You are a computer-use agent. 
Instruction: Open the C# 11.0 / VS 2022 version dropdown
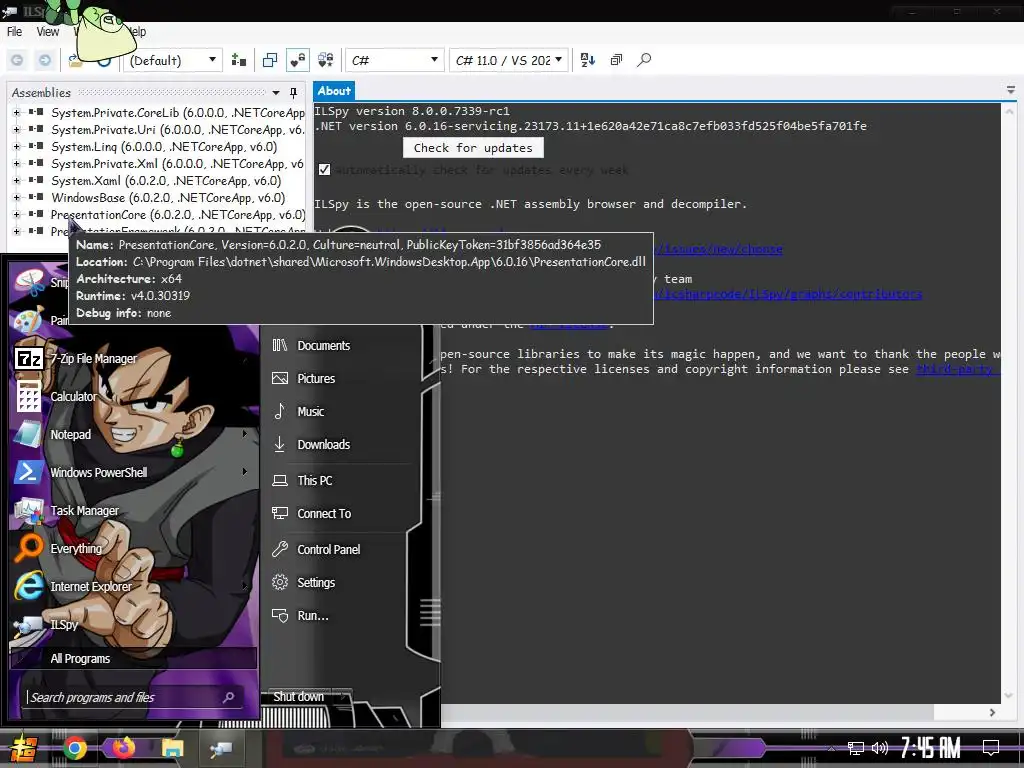coord(509,60)
